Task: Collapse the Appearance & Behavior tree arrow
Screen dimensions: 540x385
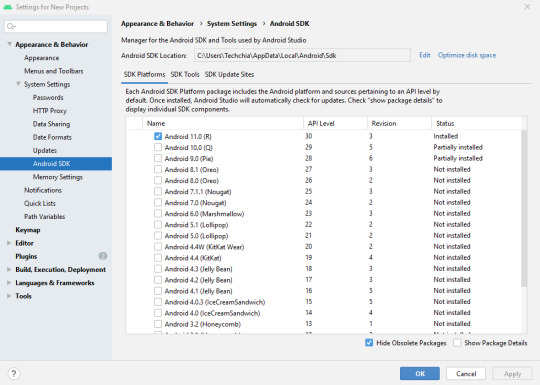Action: [x=10, y=44]
